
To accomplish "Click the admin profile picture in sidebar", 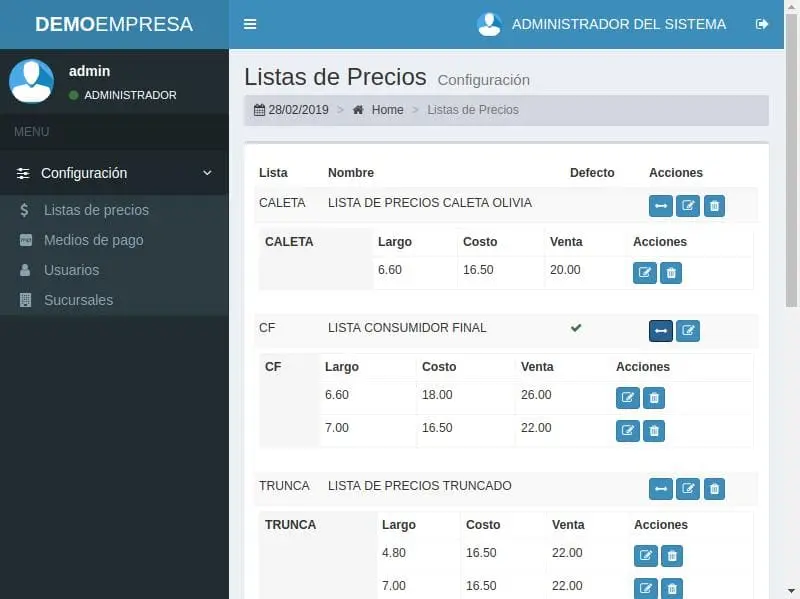I will pyautogui.click(x=32, y=81).
